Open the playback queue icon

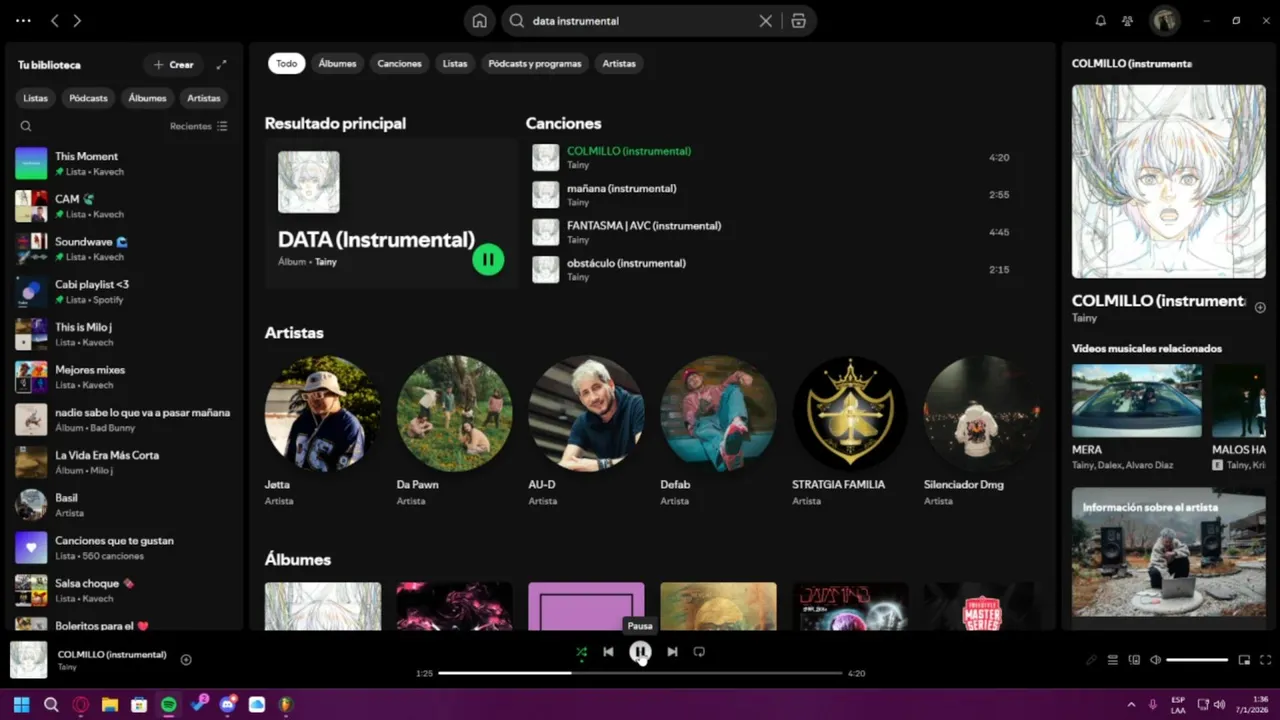1113,660
